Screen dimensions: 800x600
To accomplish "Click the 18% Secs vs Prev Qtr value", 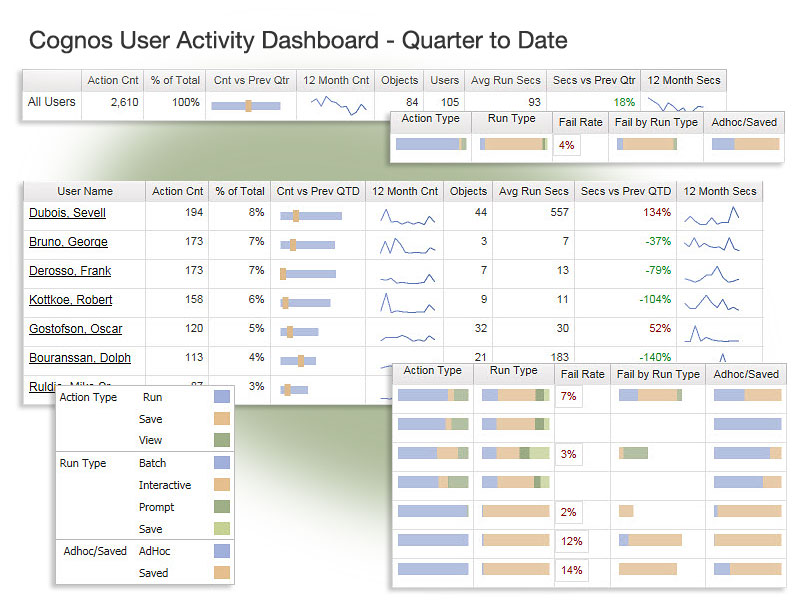I will point(624,102).
